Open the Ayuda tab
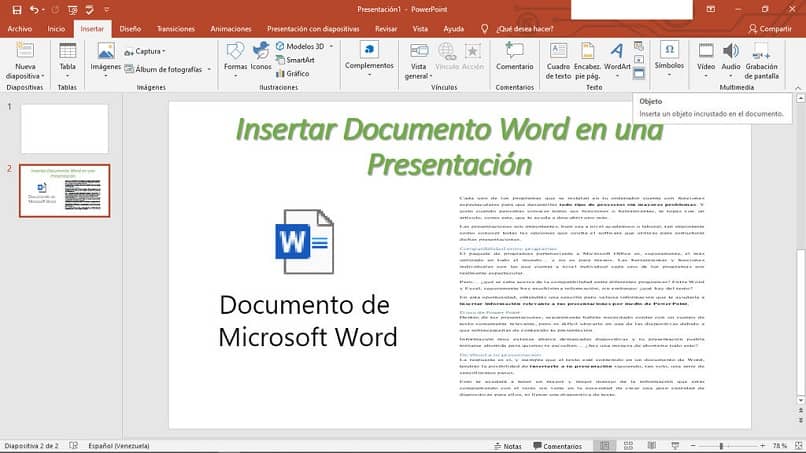 click(x=453, y=29)
